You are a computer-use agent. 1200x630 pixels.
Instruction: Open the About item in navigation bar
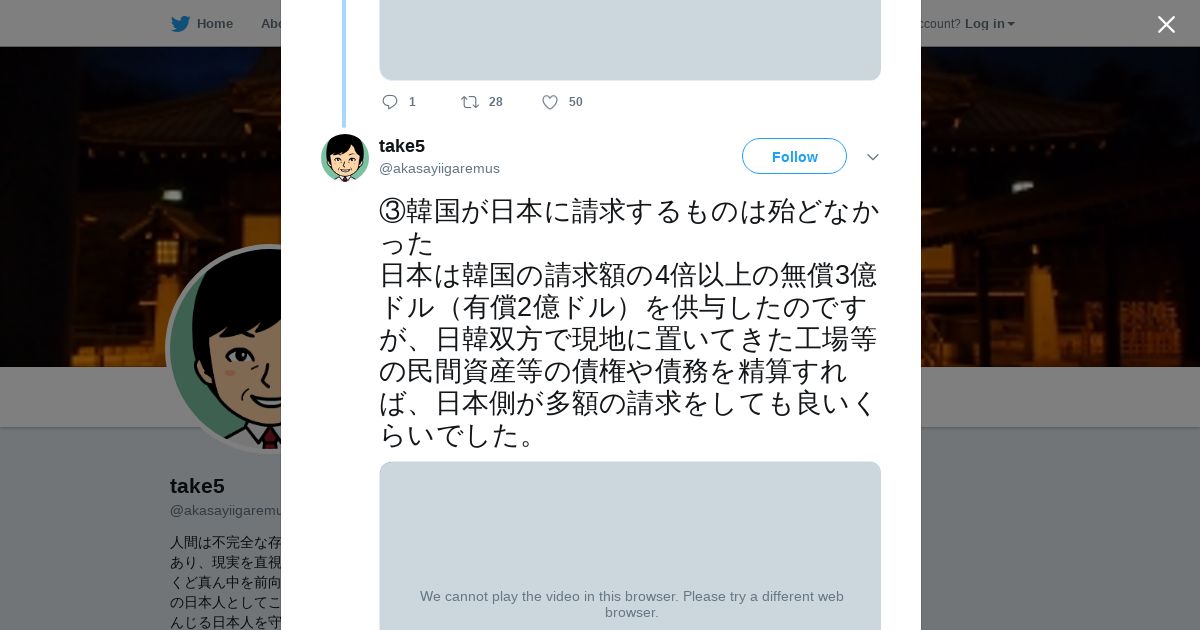pos(270,24)
